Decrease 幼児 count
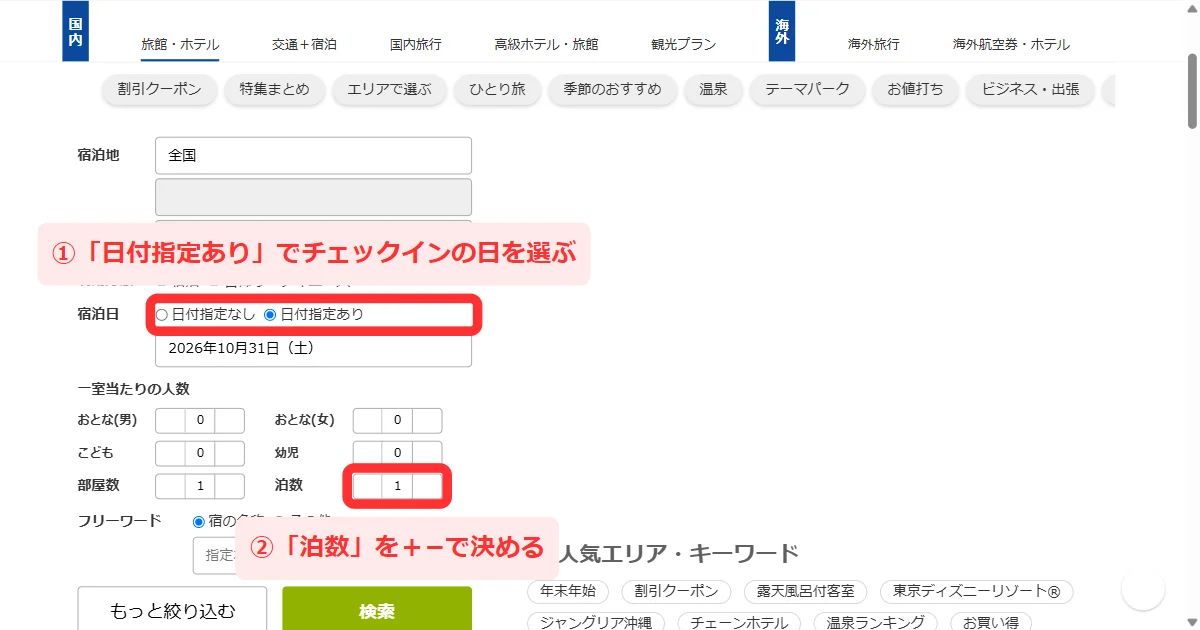 (367, 453)
